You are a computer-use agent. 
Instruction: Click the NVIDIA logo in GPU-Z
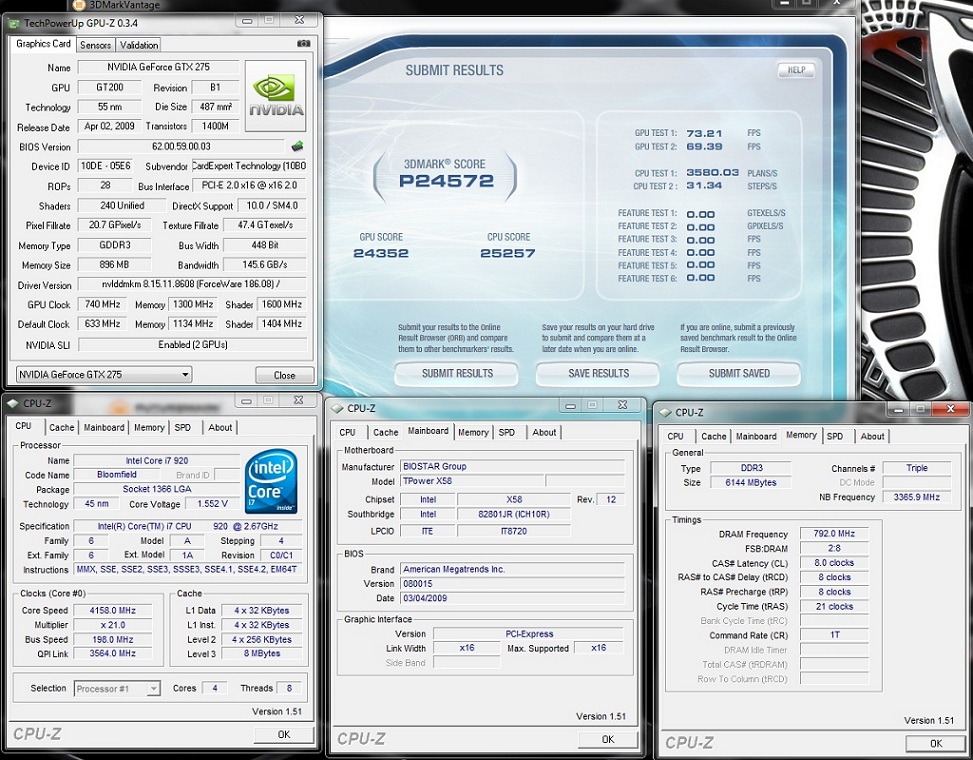[276, 96]
